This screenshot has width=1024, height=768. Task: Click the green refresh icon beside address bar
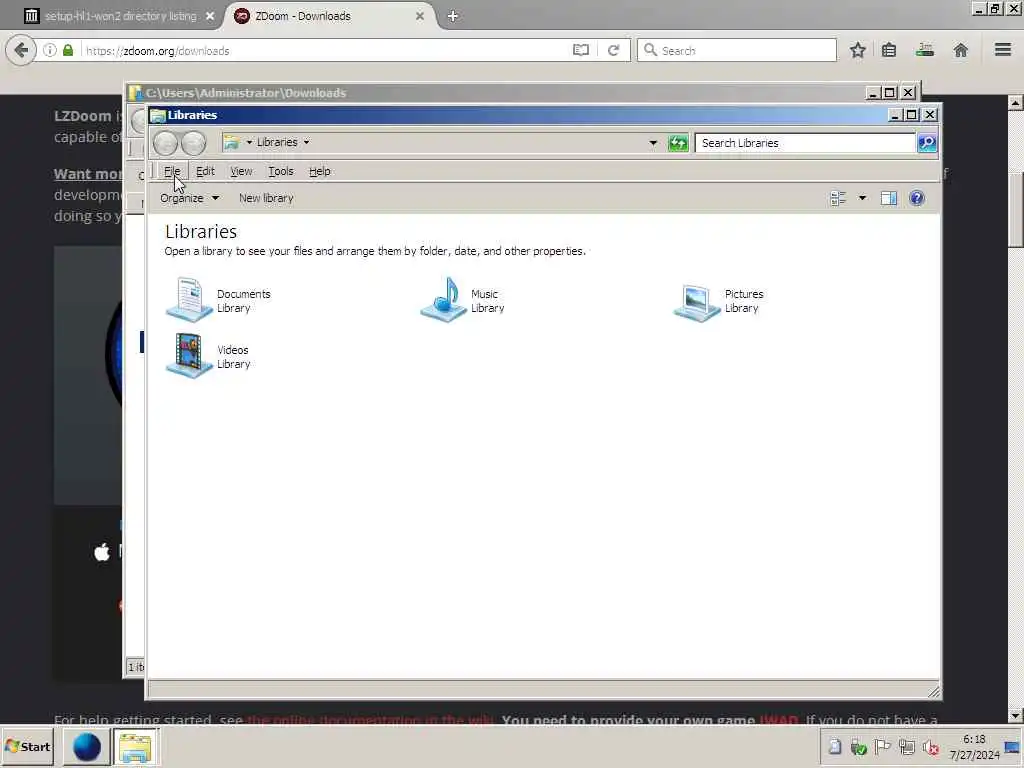click(678, 142)
